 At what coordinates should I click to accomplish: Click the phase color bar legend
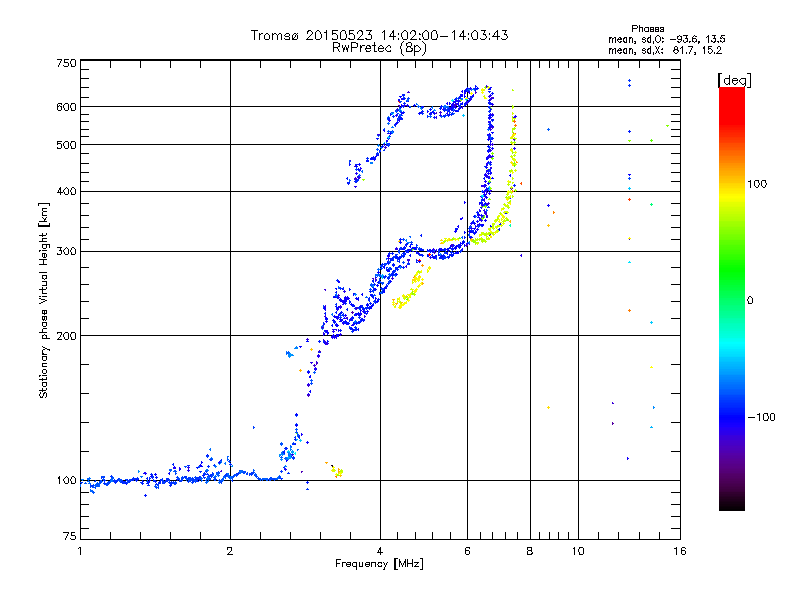point(732,298)
